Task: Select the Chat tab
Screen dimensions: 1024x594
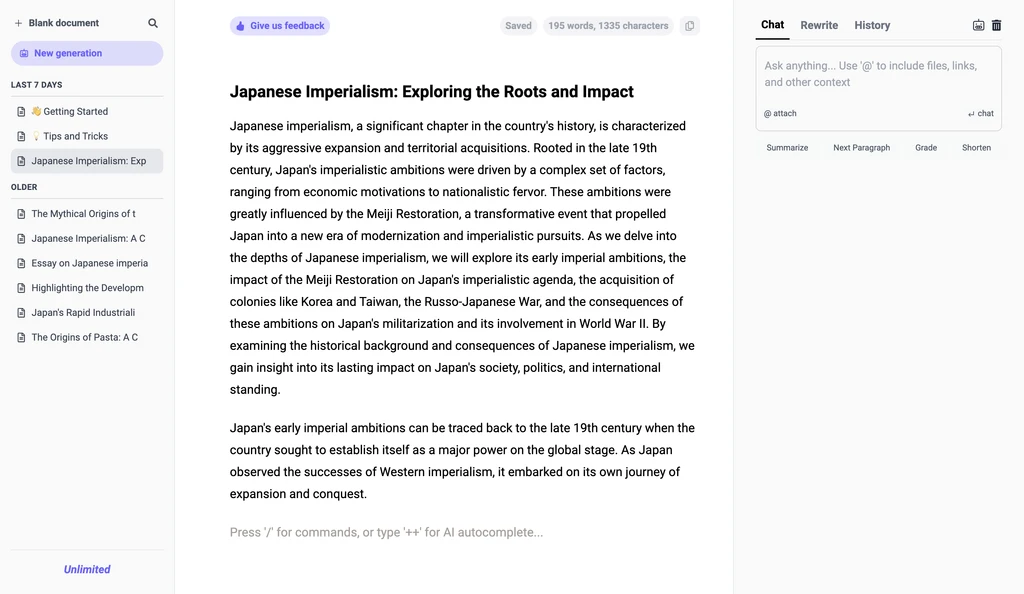Action: point(772,25)
